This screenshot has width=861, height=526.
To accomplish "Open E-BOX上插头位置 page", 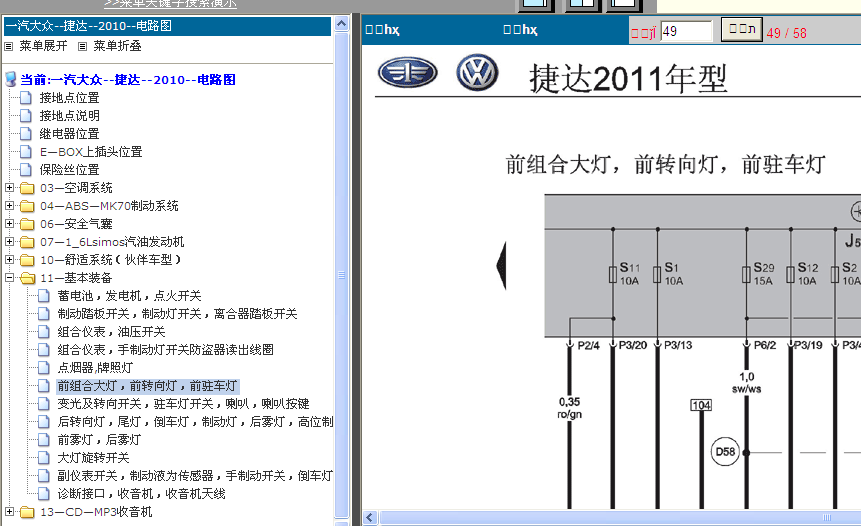I will (91, 152).
